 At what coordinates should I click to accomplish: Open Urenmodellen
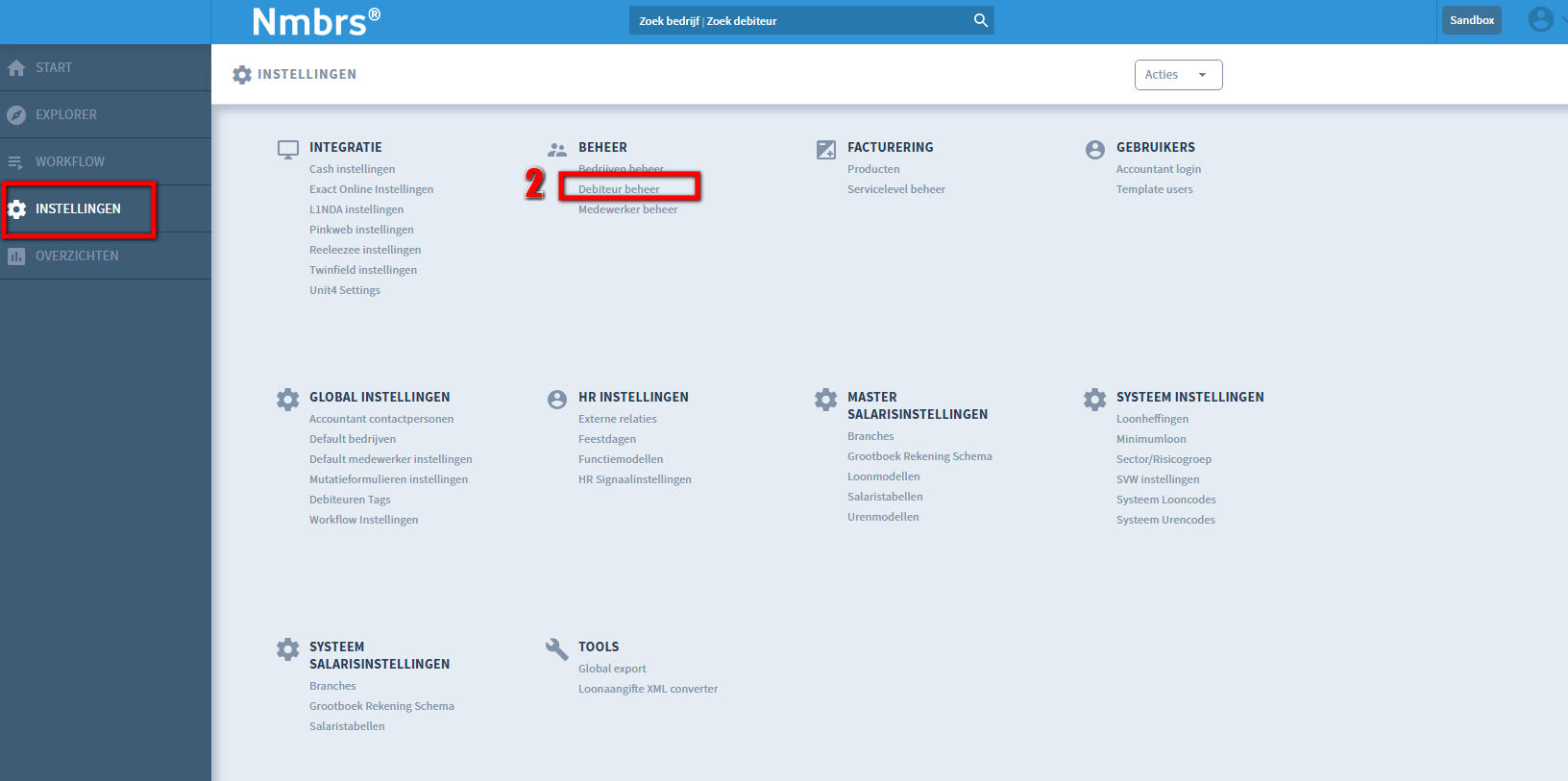point(883,517)
